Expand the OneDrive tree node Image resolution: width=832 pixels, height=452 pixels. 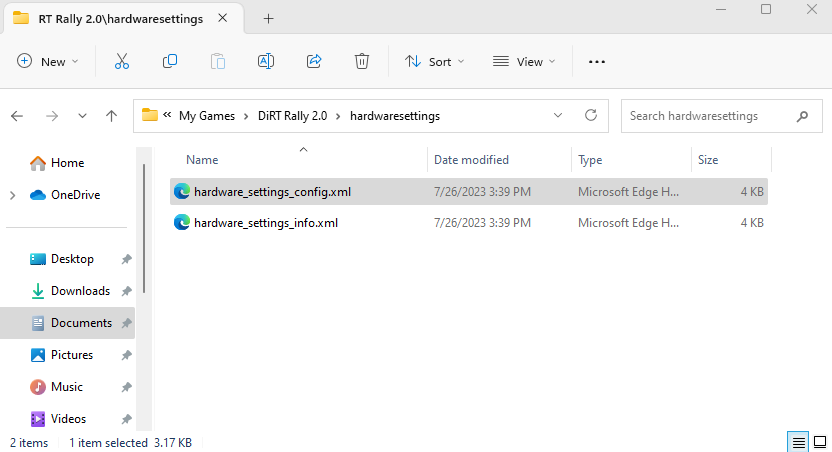tap(12, 195)
